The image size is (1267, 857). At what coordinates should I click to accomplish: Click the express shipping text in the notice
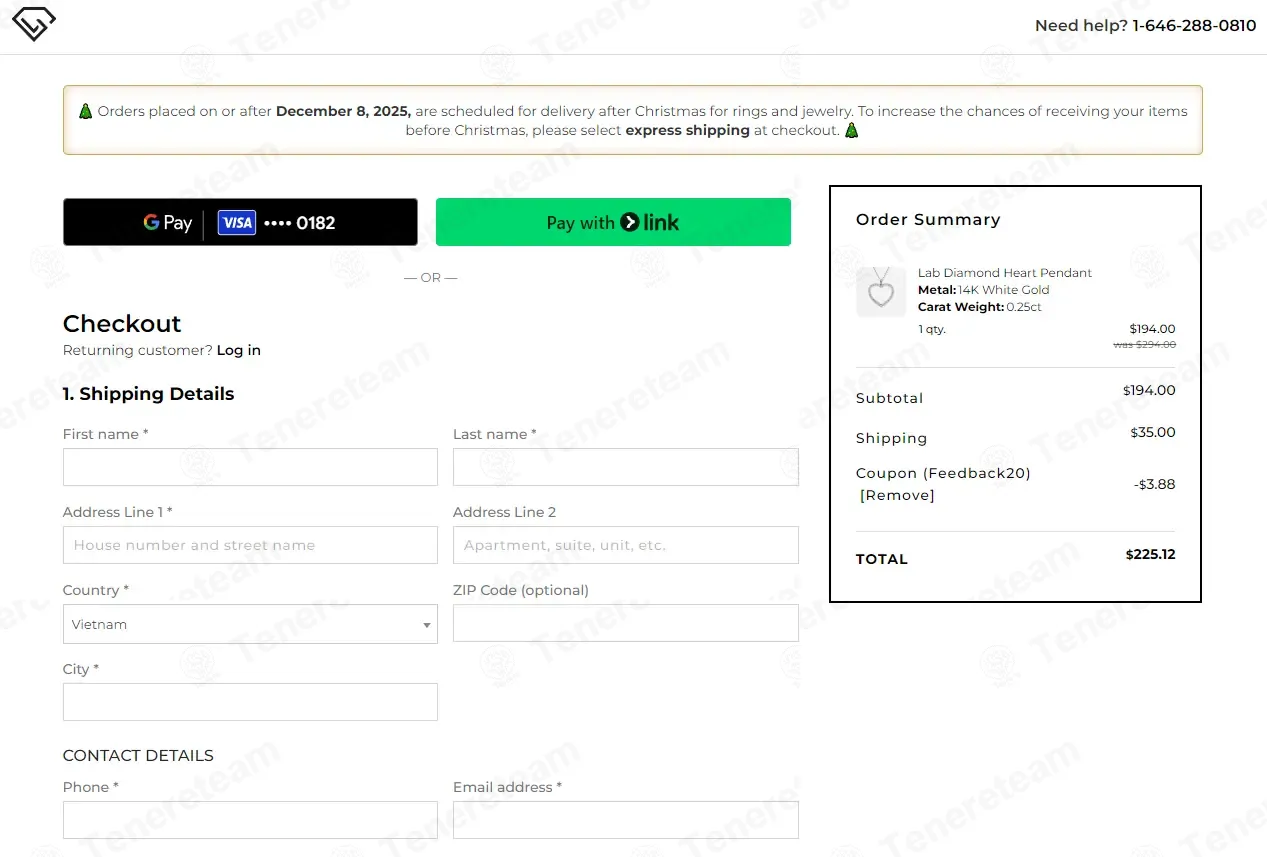[688, 130]
